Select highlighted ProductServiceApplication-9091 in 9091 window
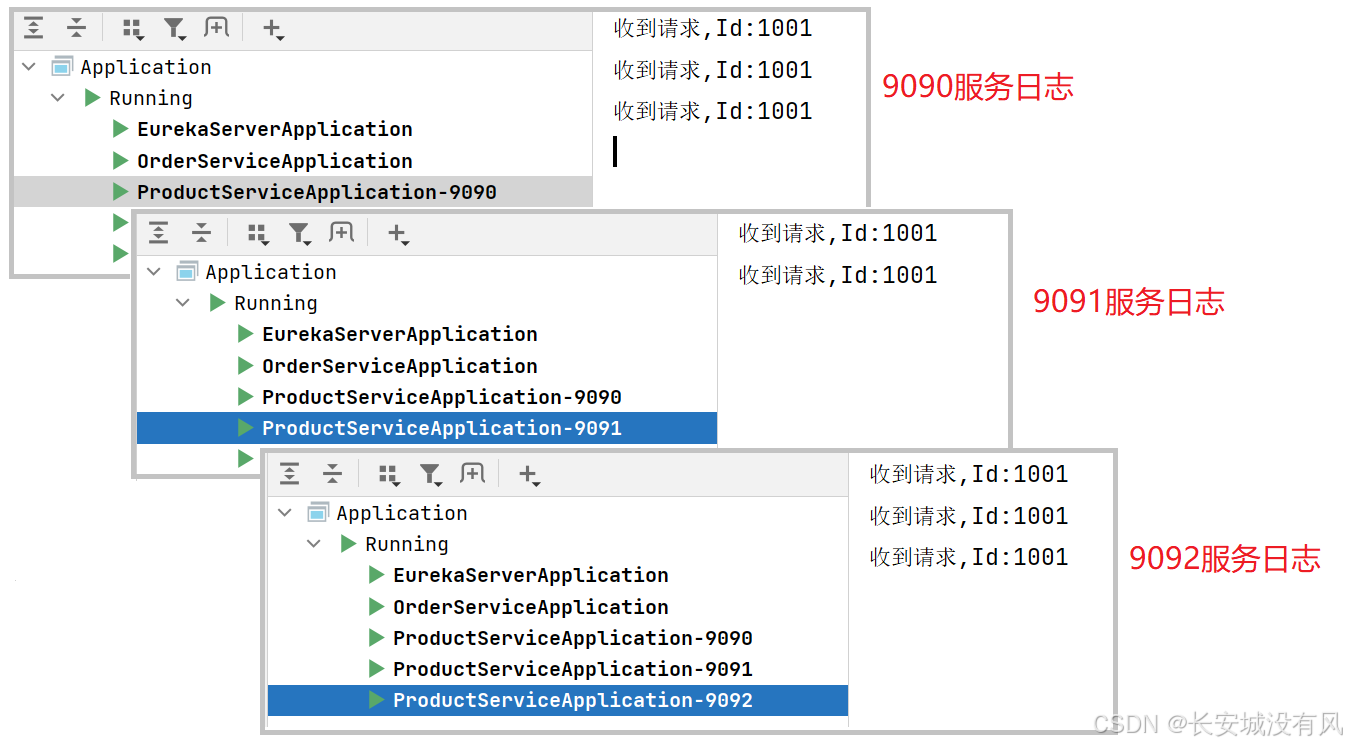 coord(428,428)
